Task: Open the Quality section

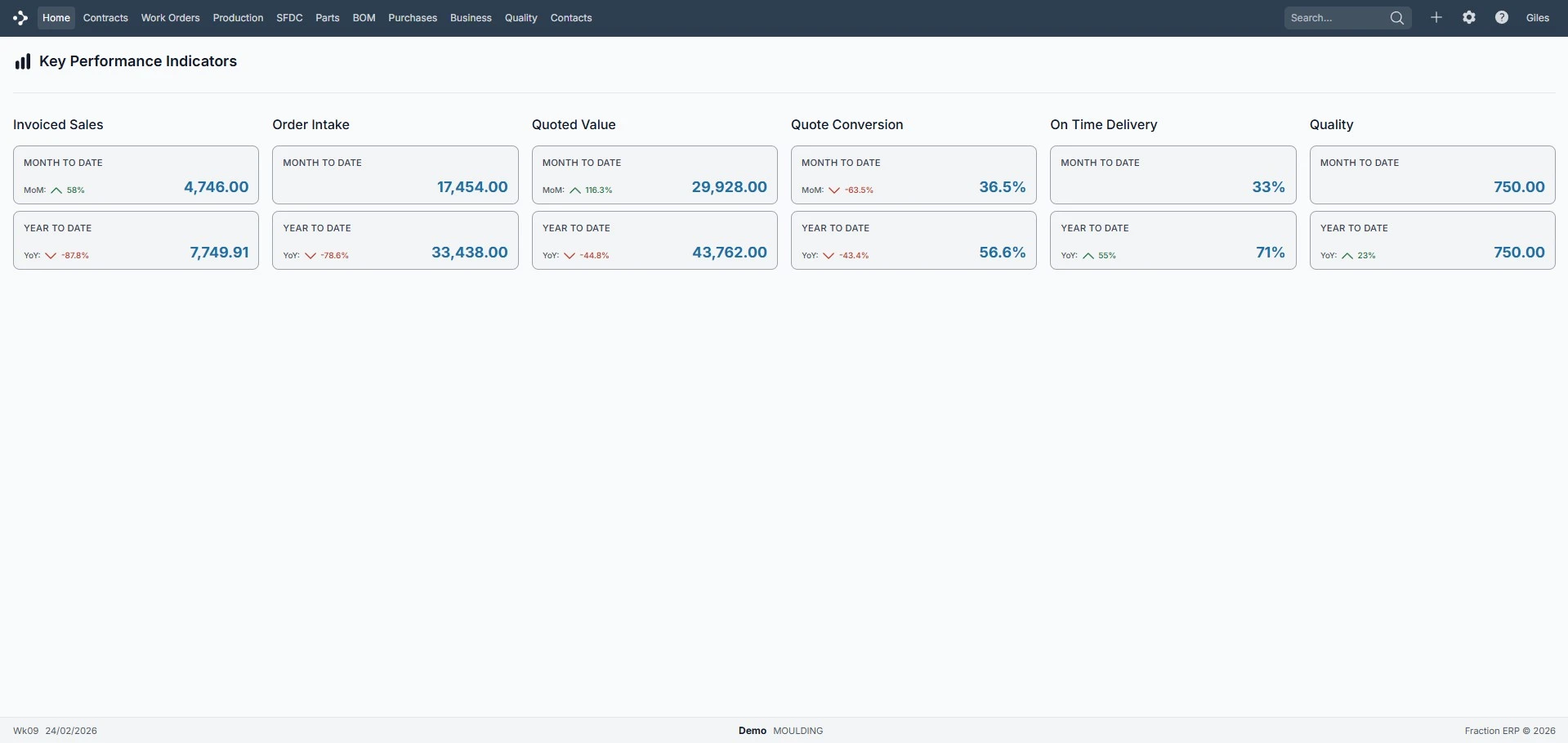Action: point(520,17)
